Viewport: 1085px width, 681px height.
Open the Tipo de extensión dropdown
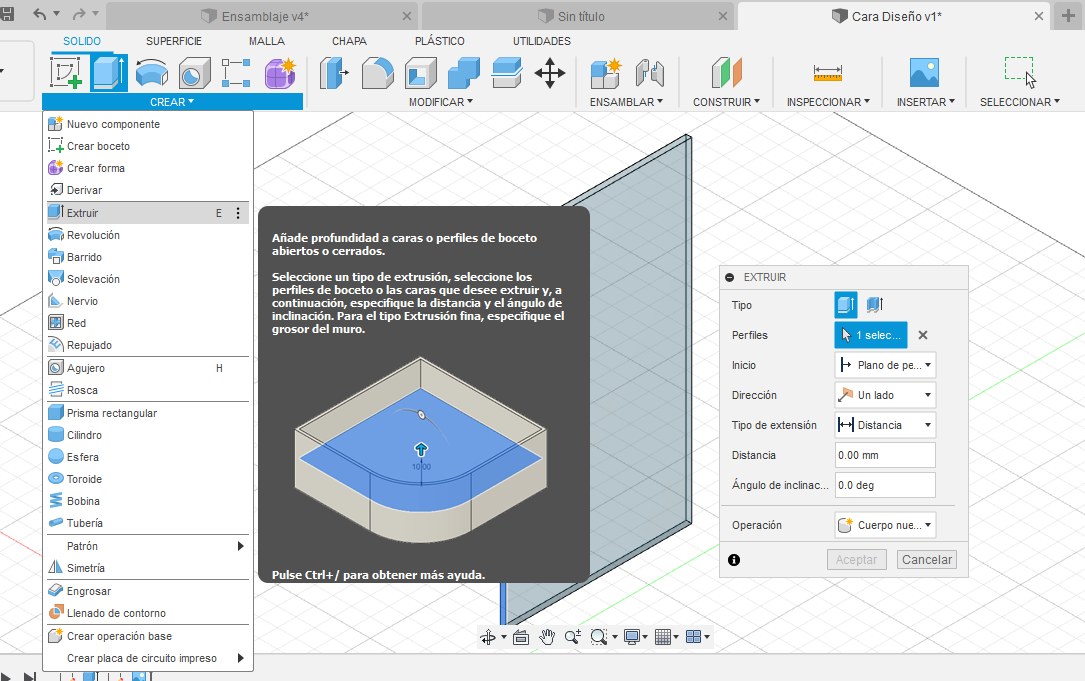pyautogui.click(x=885, y=425)
